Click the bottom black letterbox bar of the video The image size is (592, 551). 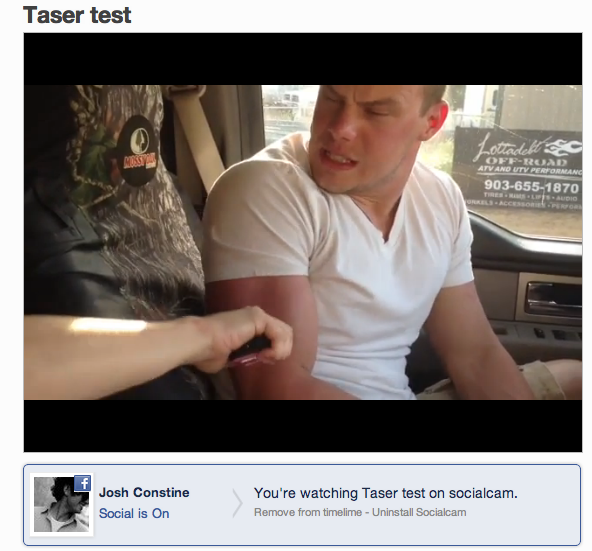tap(303, 426)
